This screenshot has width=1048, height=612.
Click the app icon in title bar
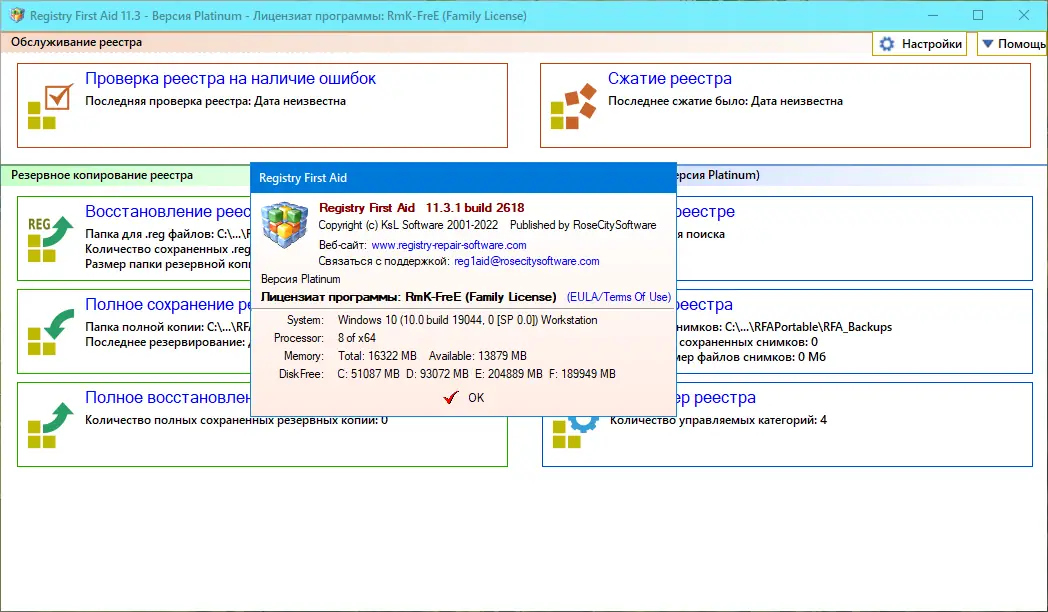pyautogui.click(x=17, y=15)
